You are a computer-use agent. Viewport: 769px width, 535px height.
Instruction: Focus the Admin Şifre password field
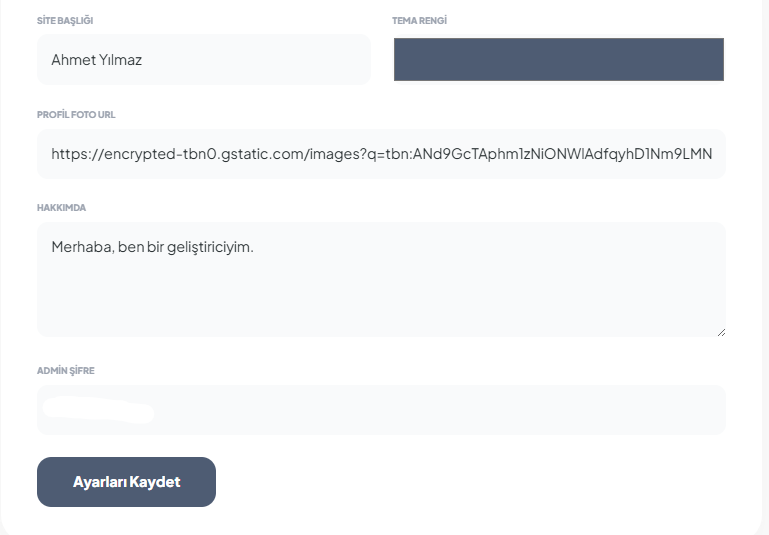381,410
